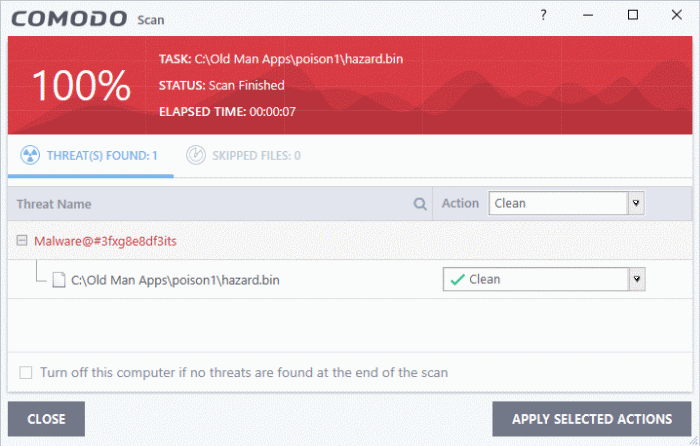This screenshot has width=700, height=446.
Task: Click the 100% progress indicator
Action: click(81, 85)
